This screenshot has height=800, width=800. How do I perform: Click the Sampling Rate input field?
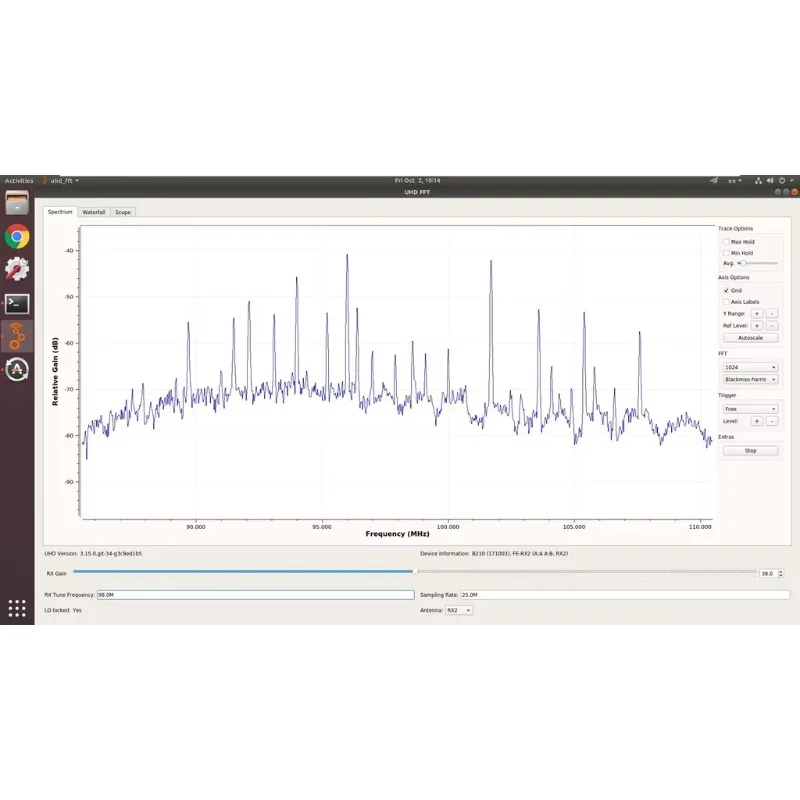[624, 595]
